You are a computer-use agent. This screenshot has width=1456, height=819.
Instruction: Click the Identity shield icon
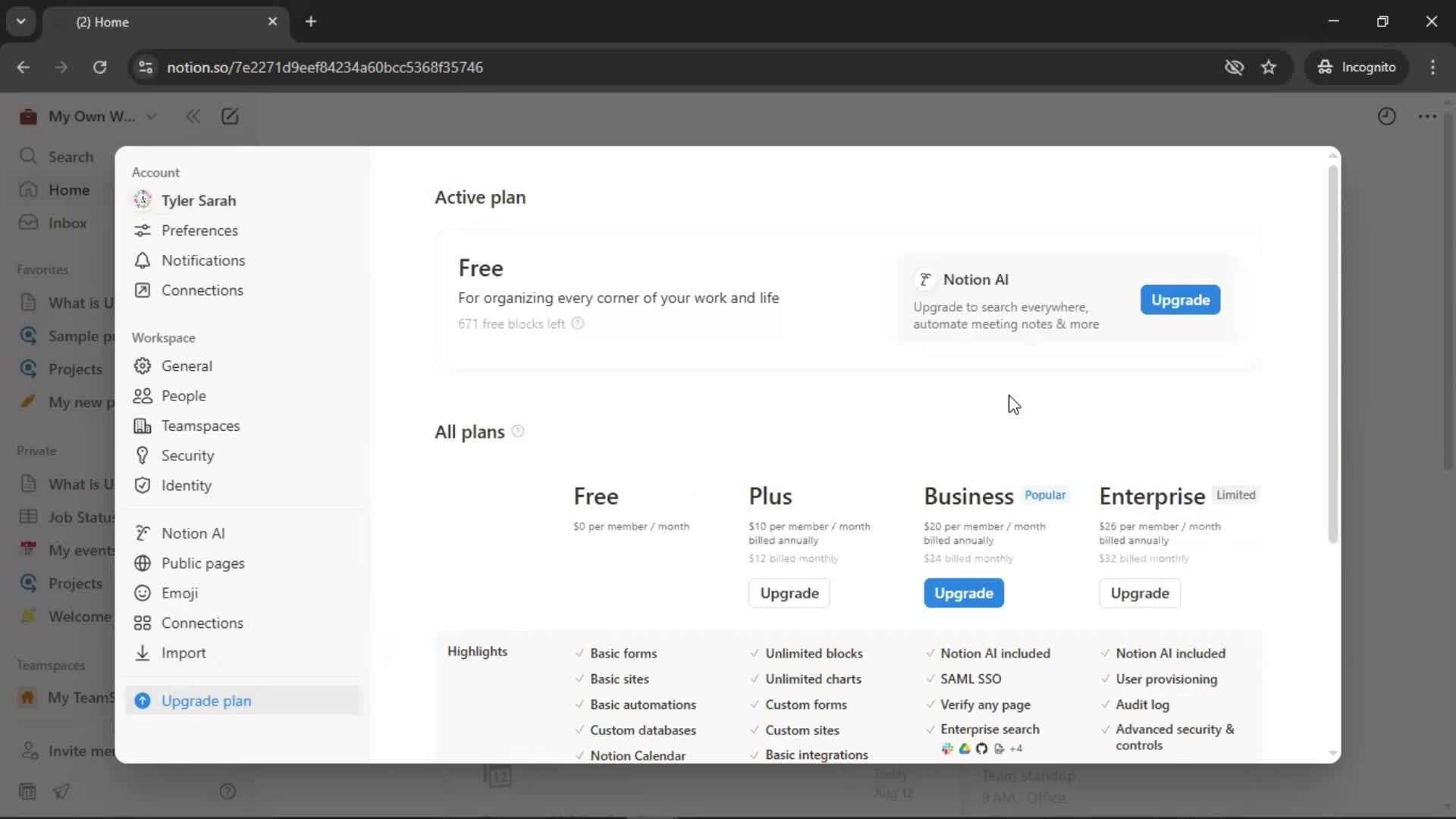[142, 485]
